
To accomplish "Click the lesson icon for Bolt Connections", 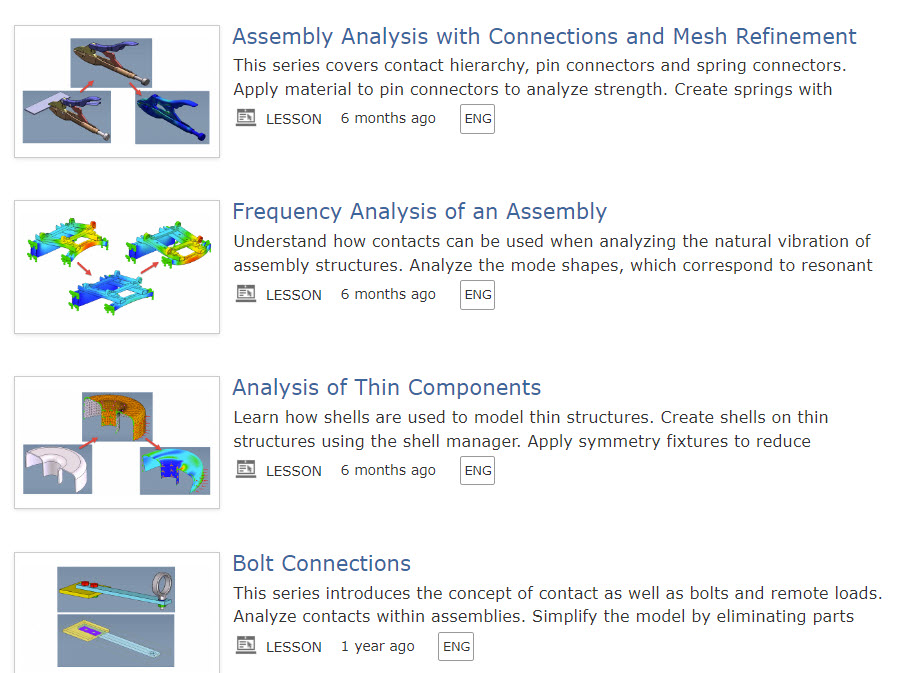I will coord(245,646).
